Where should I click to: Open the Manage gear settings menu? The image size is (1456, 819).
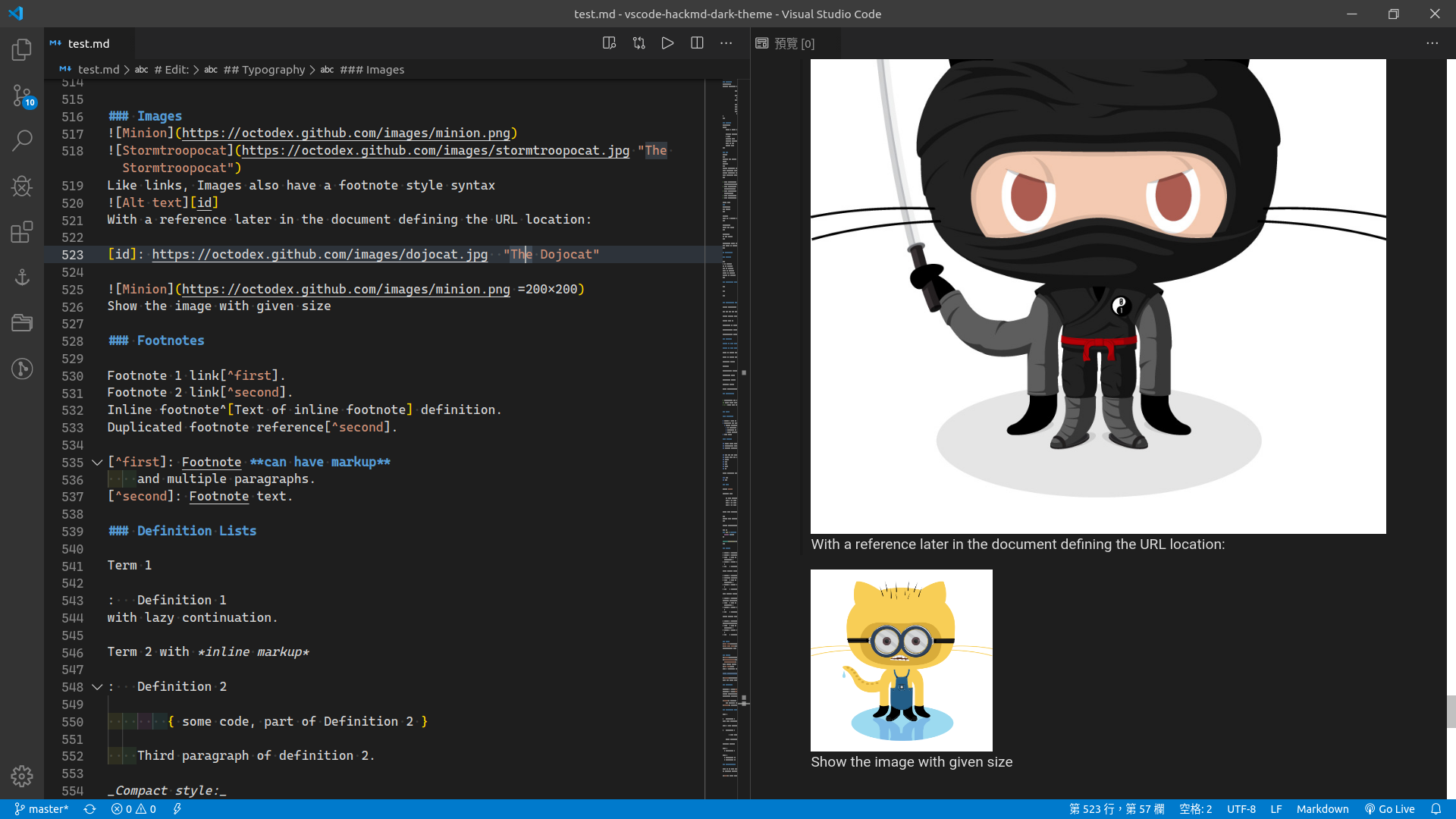(22, 776)
